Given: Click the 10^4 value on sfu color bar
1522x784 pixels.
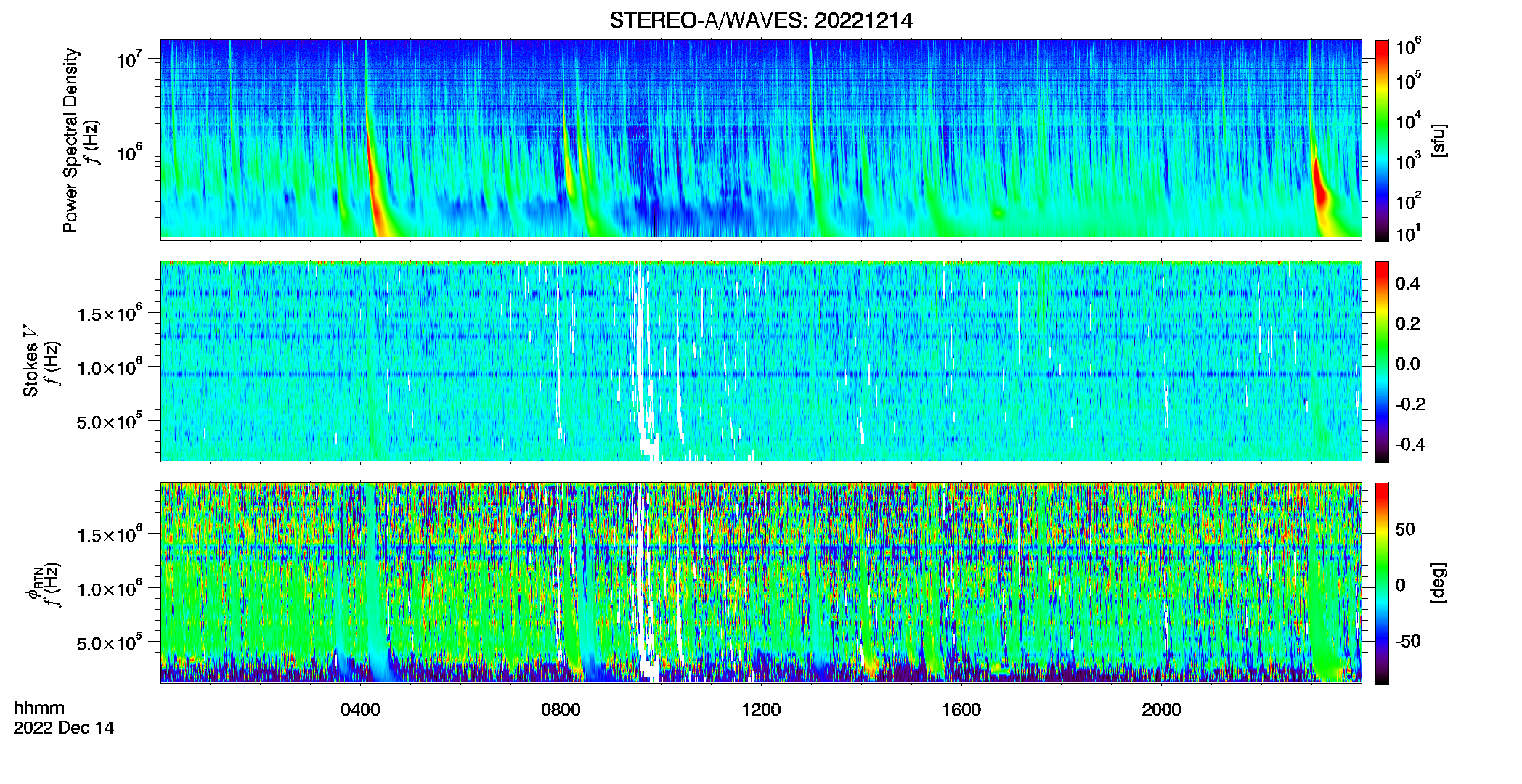Looking at the screenshot, I should click(1409, 121).
